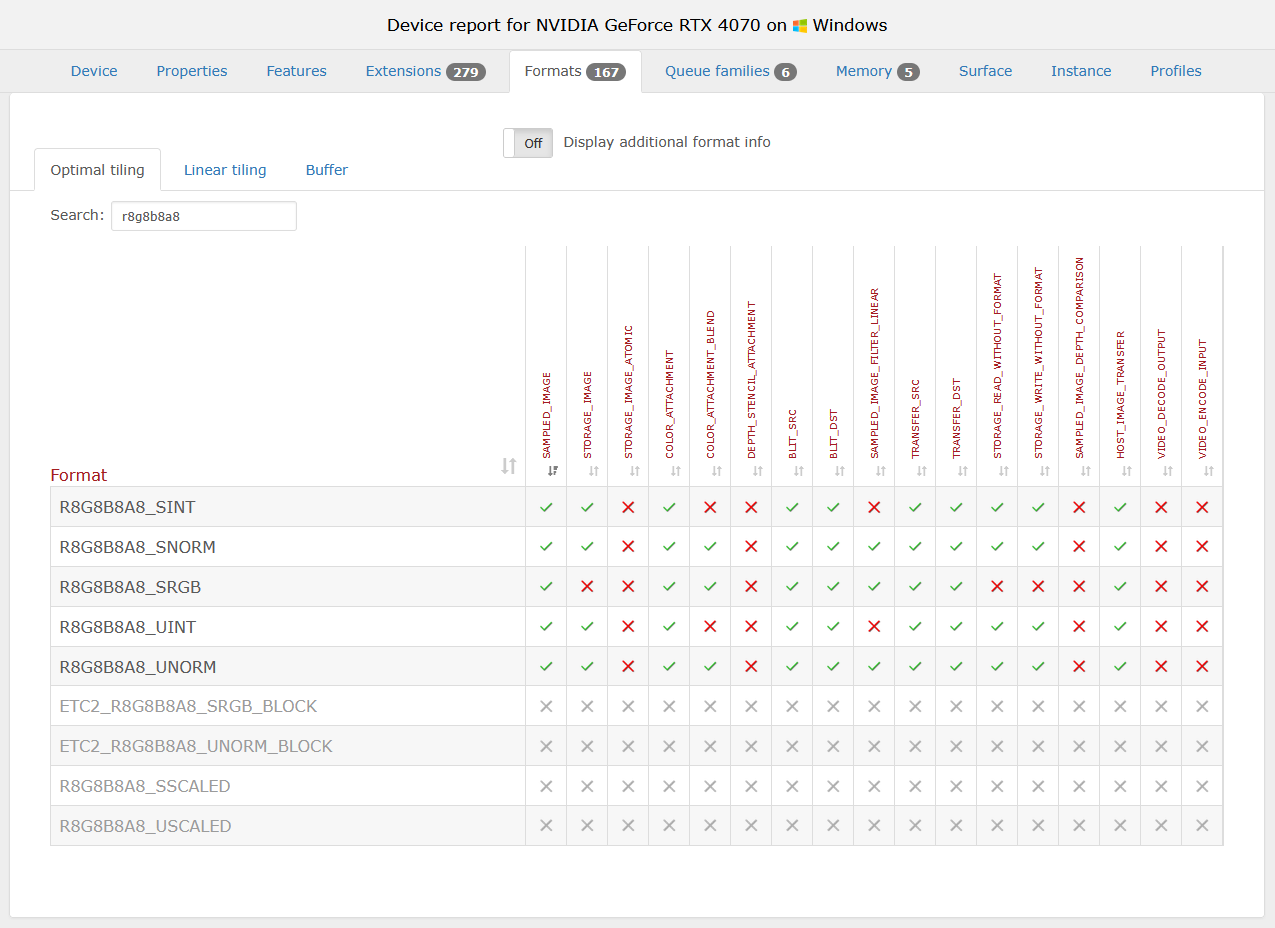
Task: Sort by HOST_IMAGE_TRANSFER sort icon
Action: [x=1127, y=471]
